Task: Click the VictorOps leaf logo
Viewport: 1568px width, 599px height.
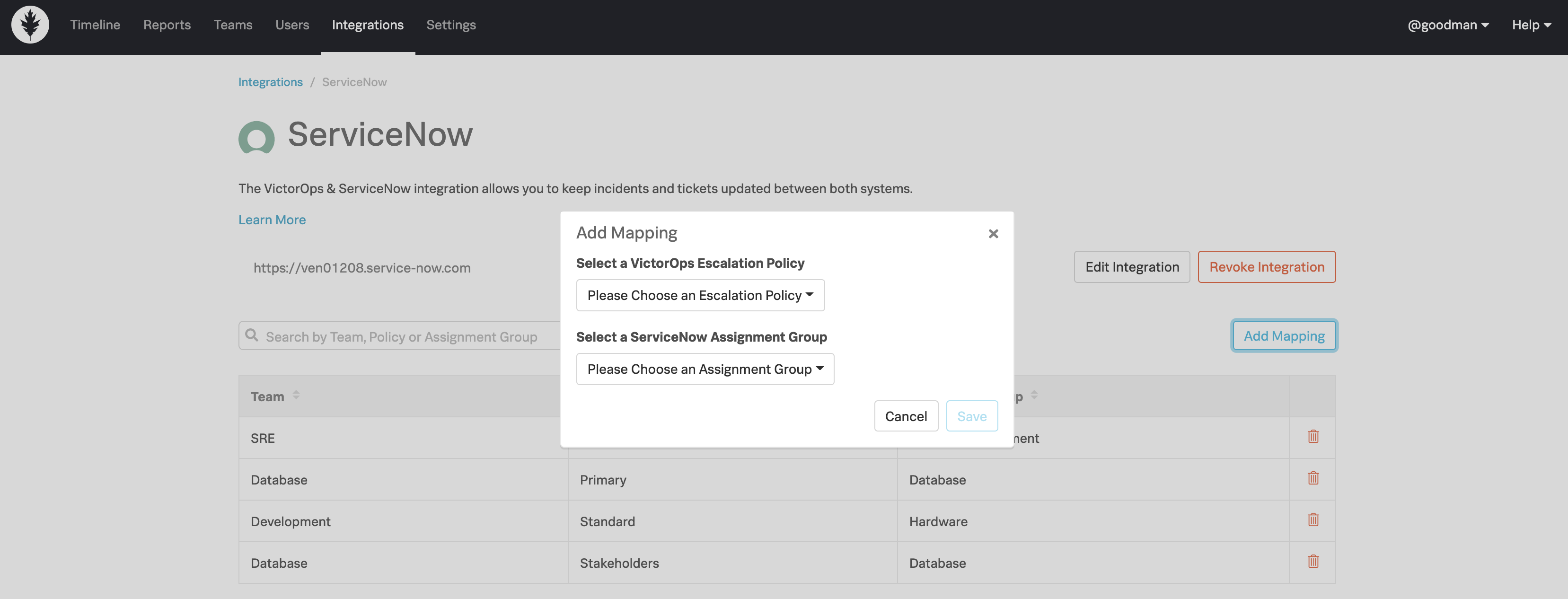Action: pos(30,25)
